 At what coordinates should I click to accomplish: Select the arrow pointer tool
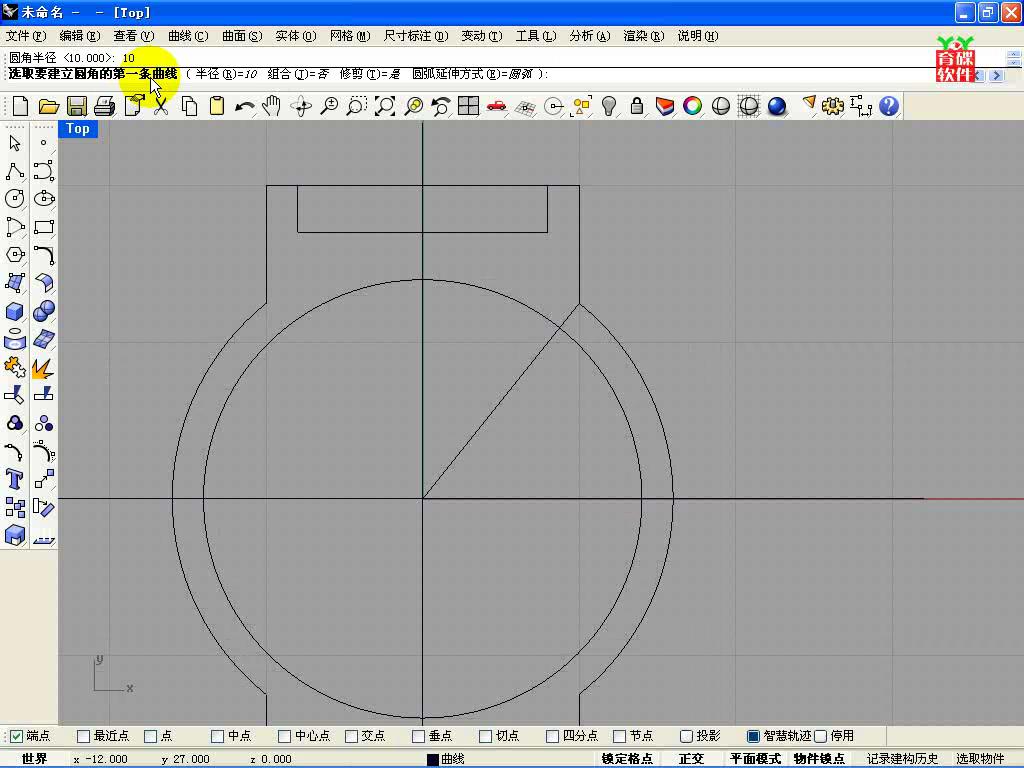pyautogui.click(x=14, y=143)
